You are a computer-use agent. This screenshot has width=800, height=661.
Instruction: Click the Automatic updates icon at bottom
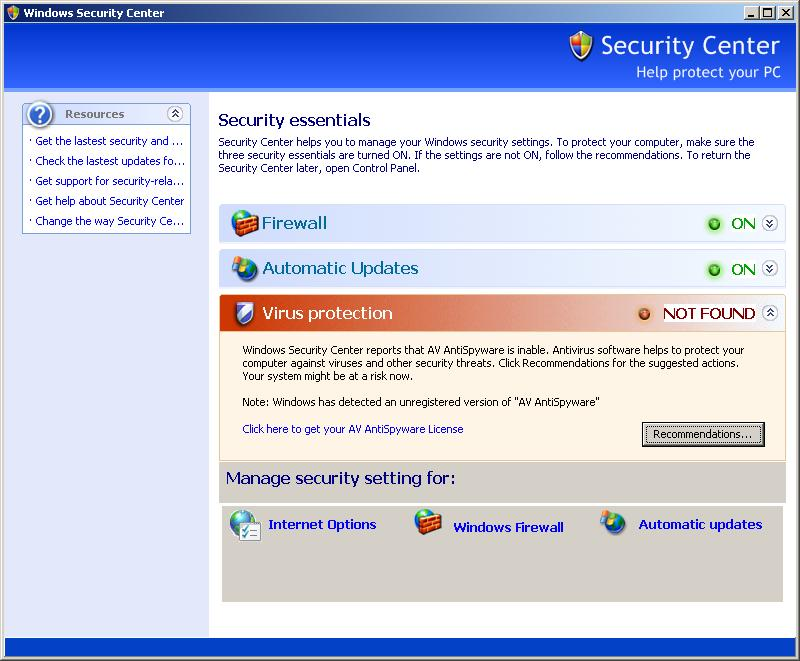(x=613, y=522)
